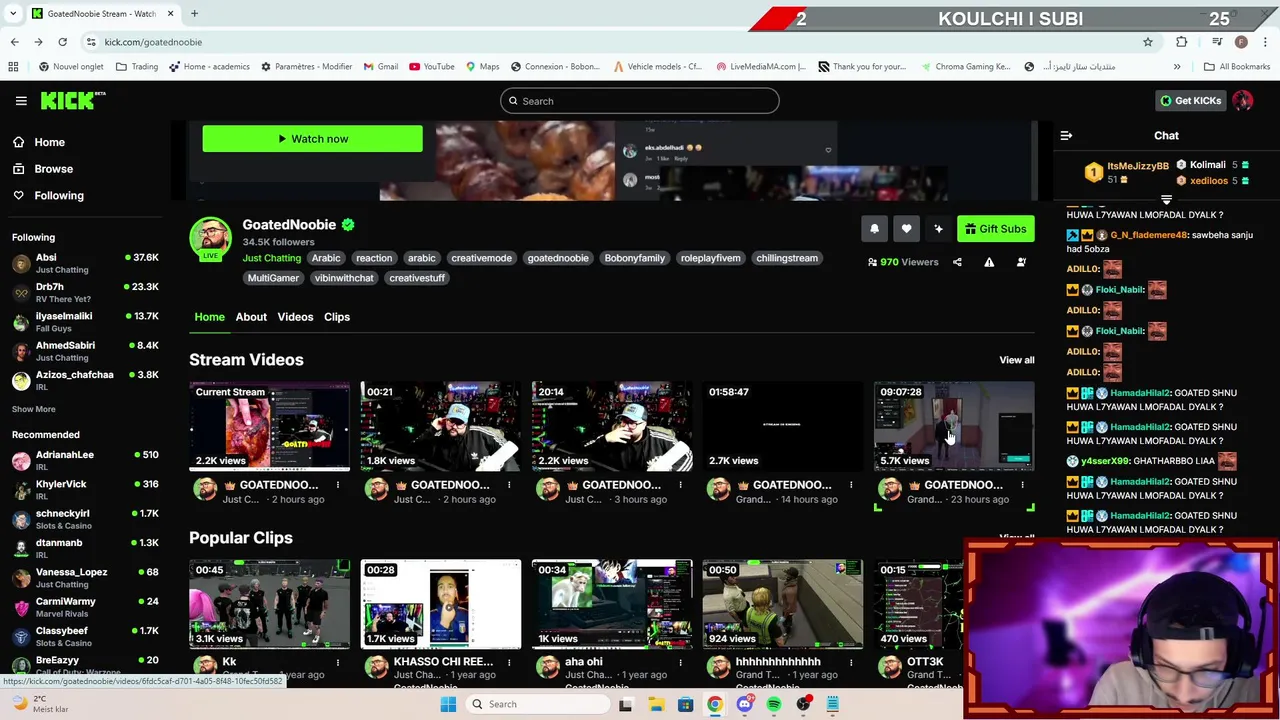Click the roleplayfivem tag
The width and height of the screenshot is (1280, 720).
point(711,258)
